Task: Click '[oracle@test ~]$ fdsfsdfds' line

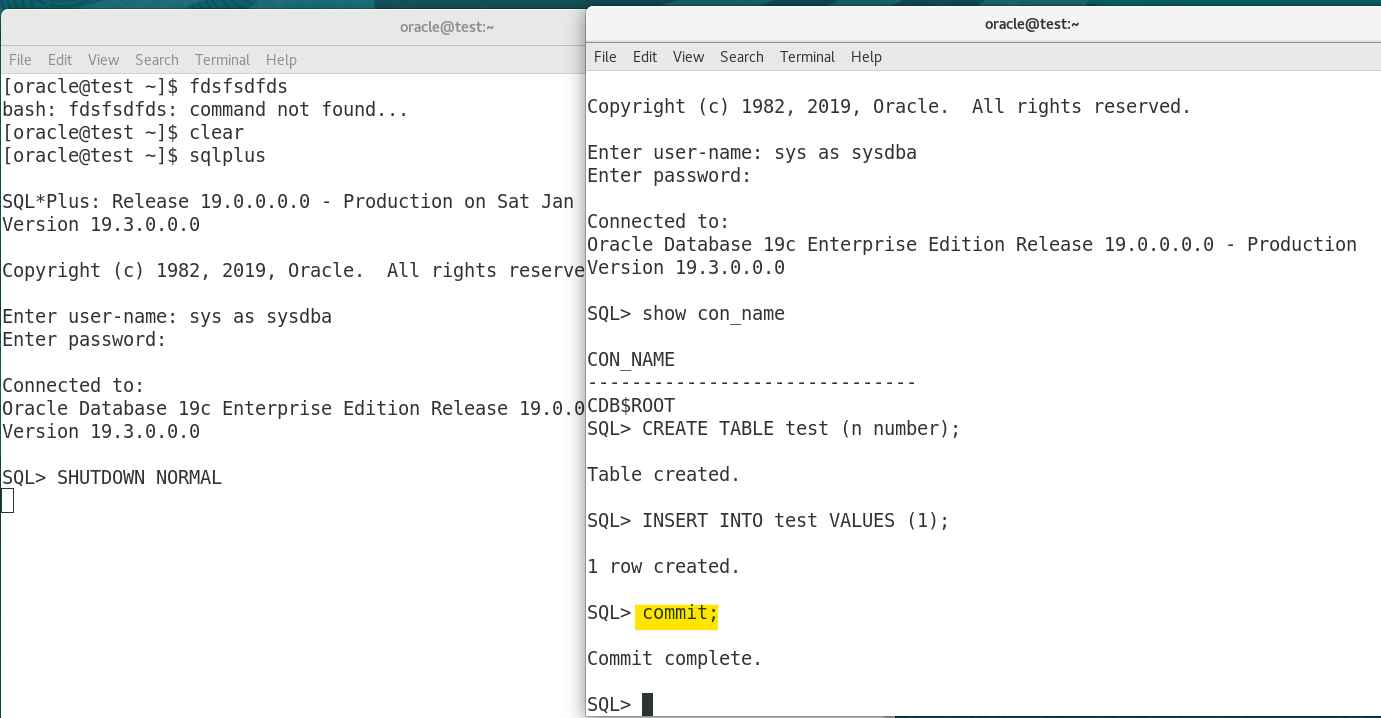Action: click(145, 87)
